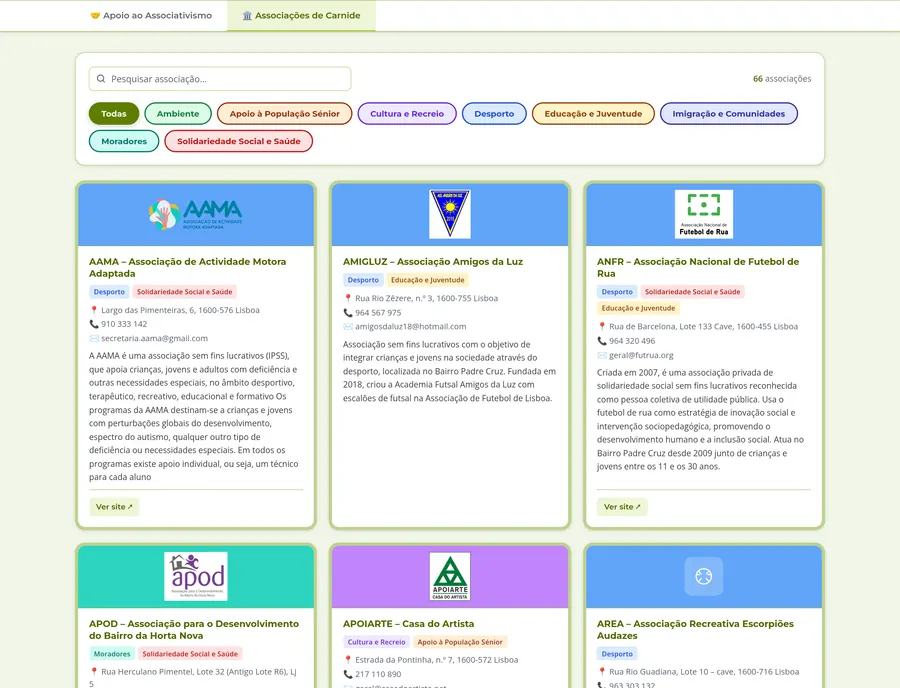Image resolution: width=900 pixels, height=688 pixels.
Task: Filter by Ambiente category
Action: (x=178, y=114)
